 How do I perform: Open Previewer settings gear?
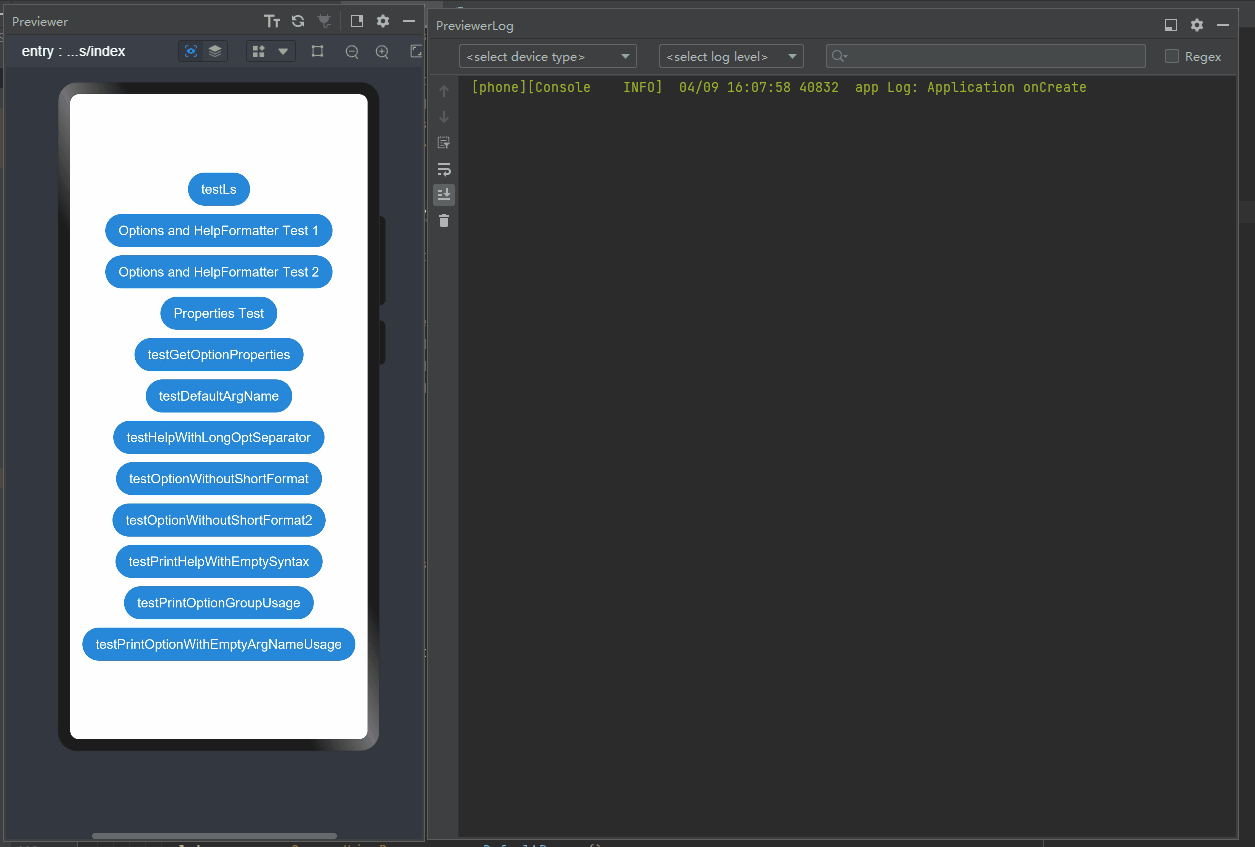tap(383, 21)
